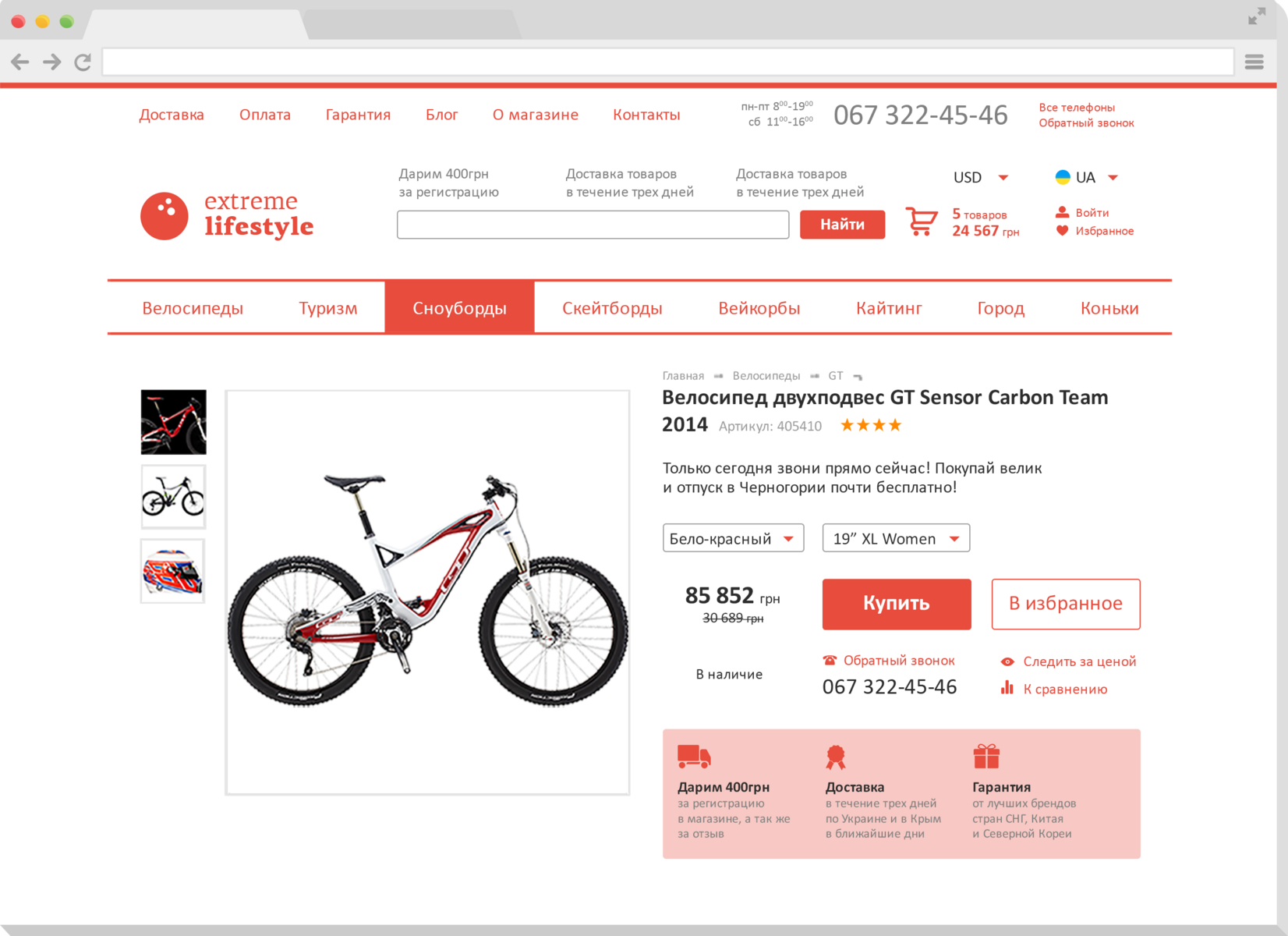Viewport: 1288px width, 936px height.
Task: Expand the USD currency dropdown
Action: click(981, 178)
